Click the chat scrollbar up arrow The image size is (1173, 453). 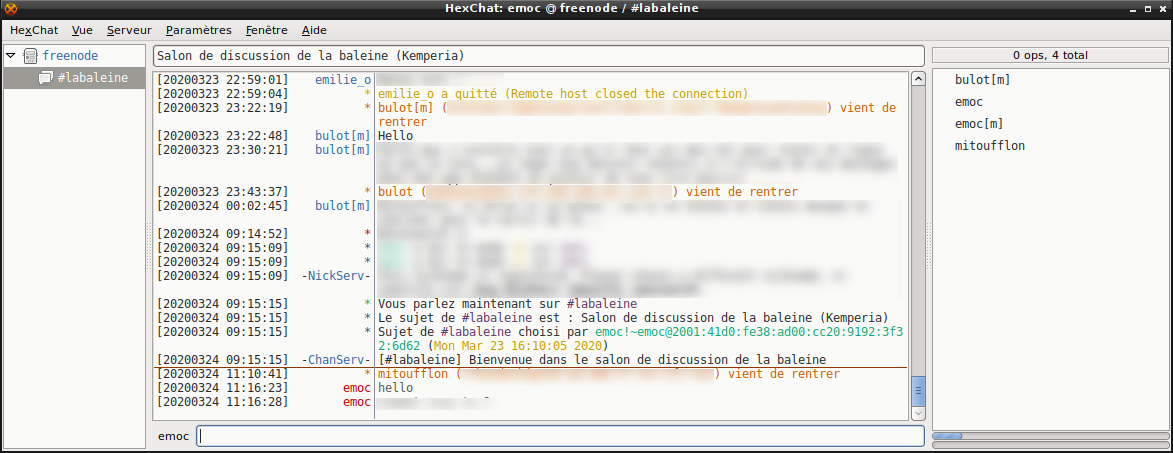919,79
